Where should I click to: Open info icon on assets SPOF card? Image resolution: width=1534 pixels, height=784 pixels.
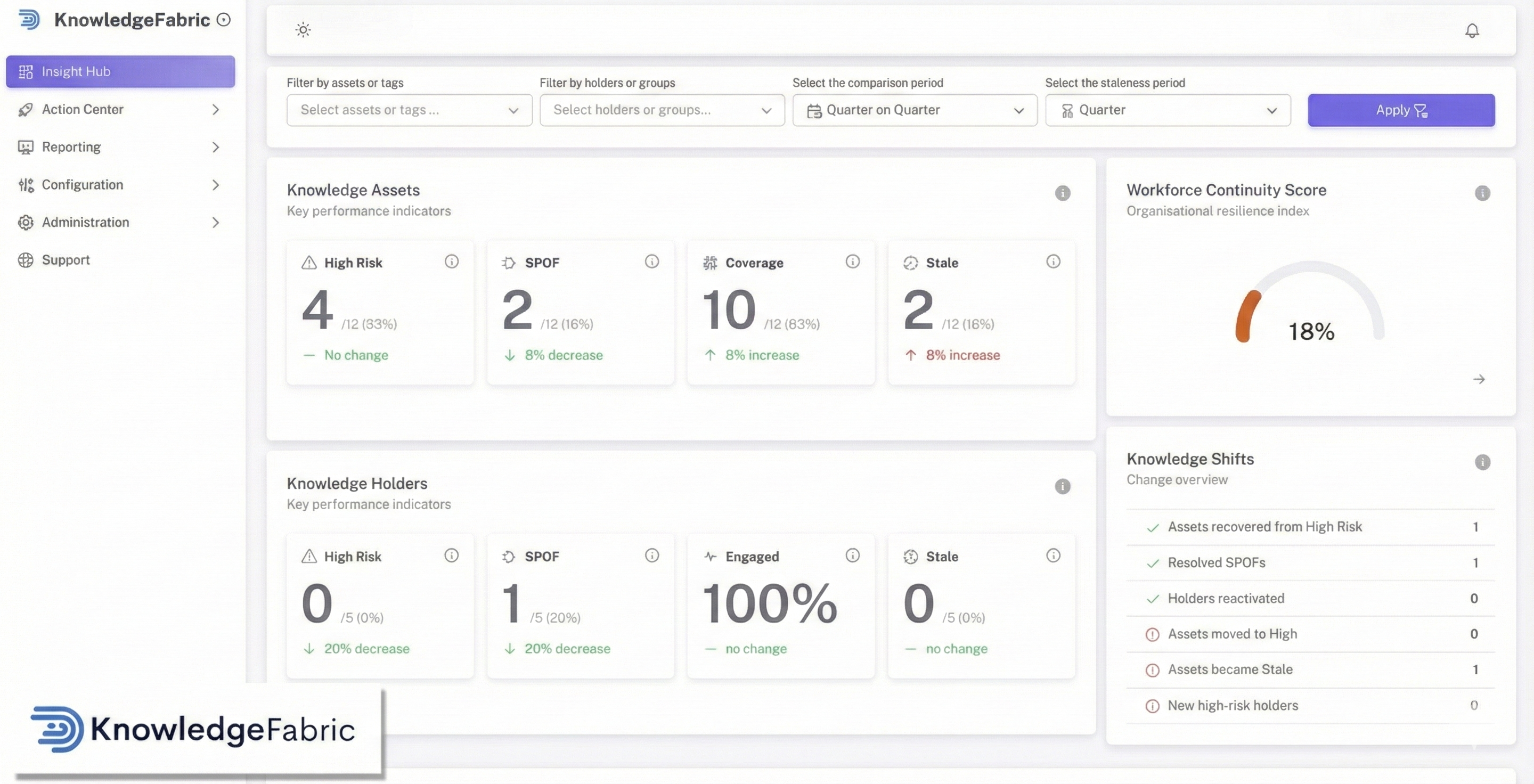click(x=652, y=262)
